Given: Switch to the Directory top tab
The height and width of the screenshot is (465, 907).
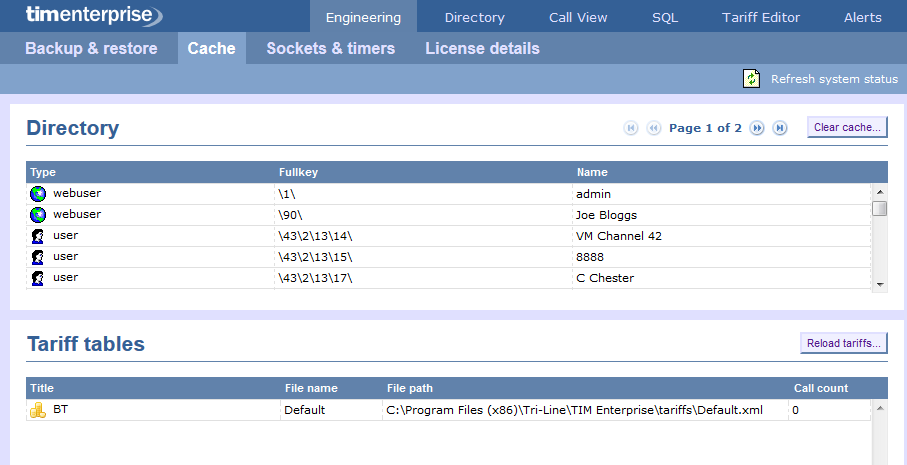Looking at the screenshot, I should point(474,17).
